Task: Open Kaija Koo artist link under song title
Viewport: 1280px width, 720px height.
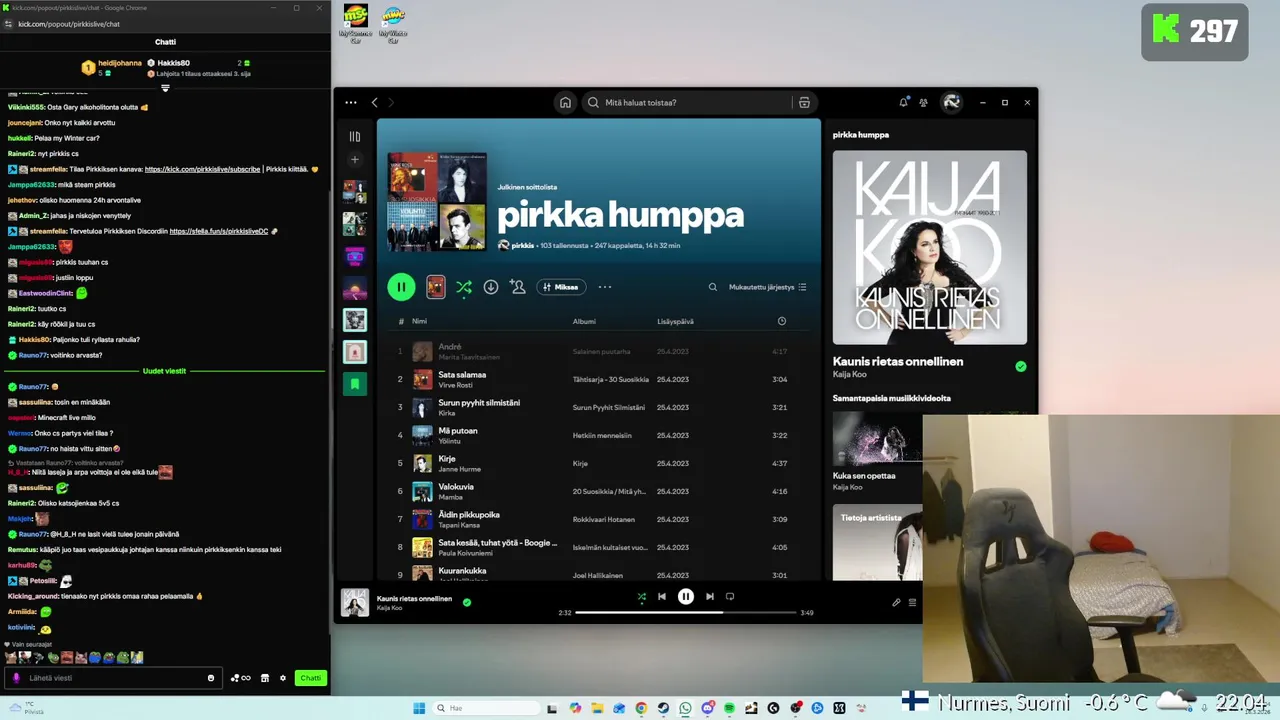Action: (x=850, y=374)
